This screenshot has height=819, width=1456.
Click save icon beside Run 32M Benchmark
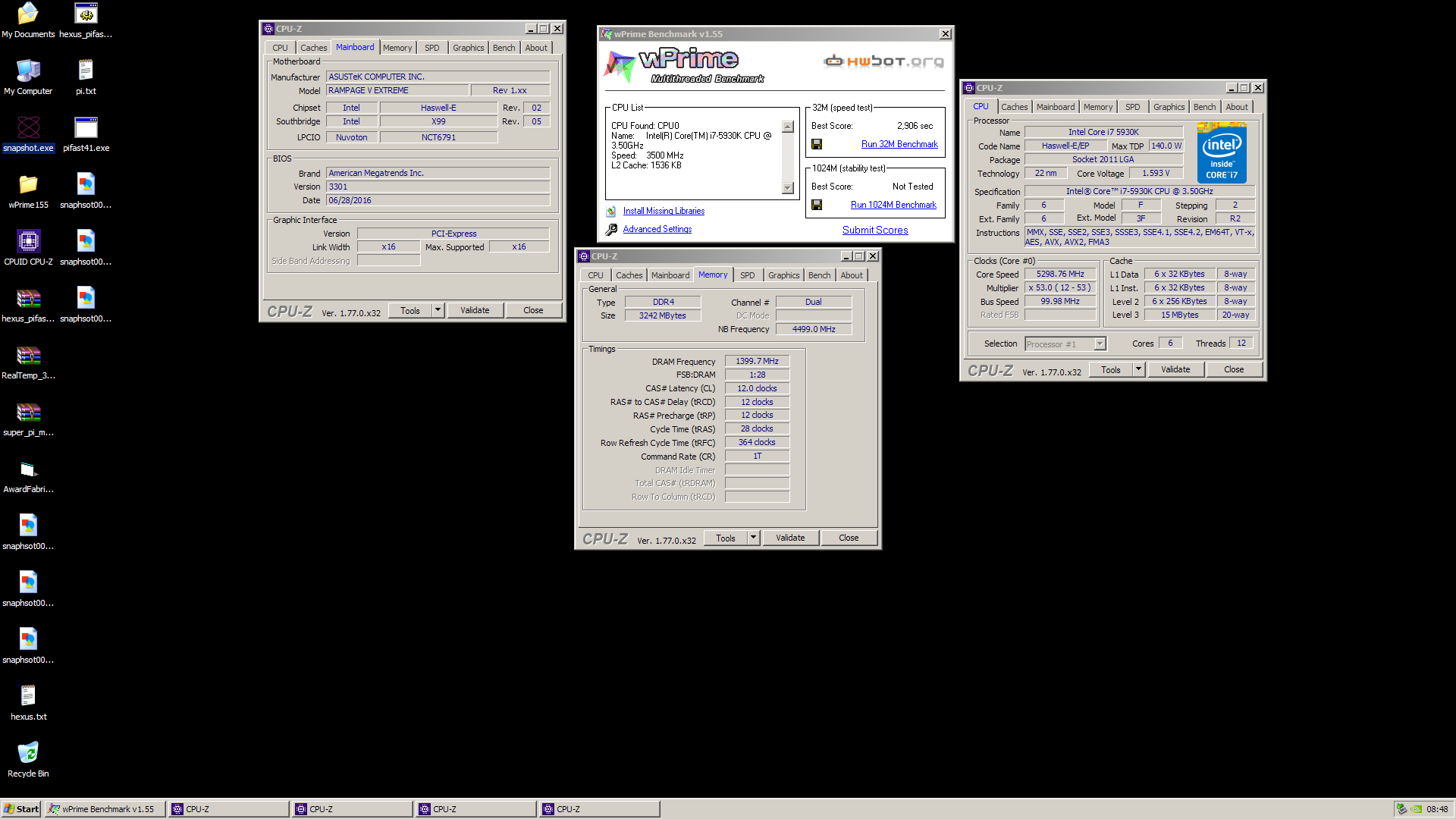pyautogui.click(x=817, y=144)
